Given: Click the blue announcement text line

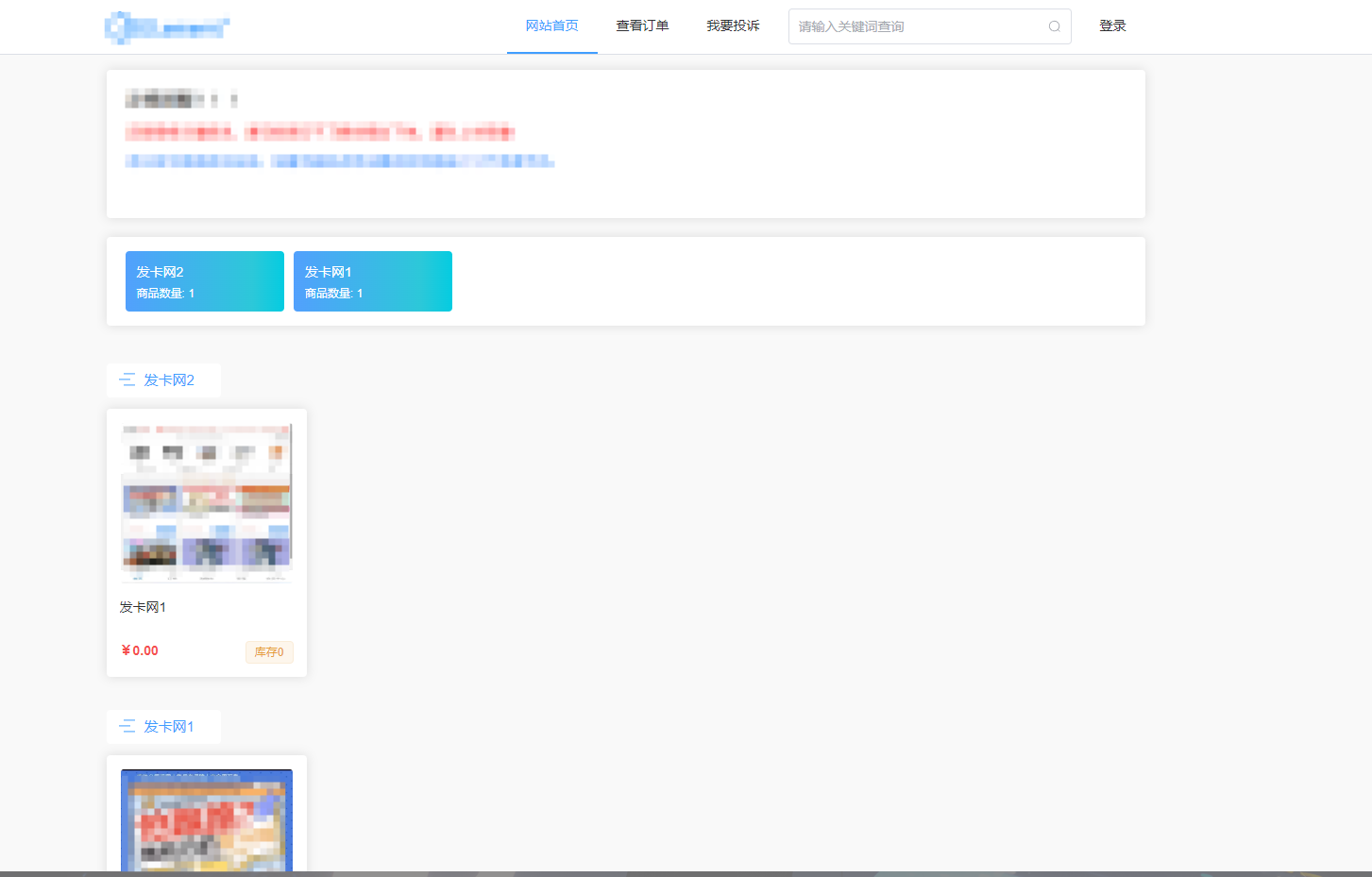Looking at the screenshot, I should tap(339, 161).
